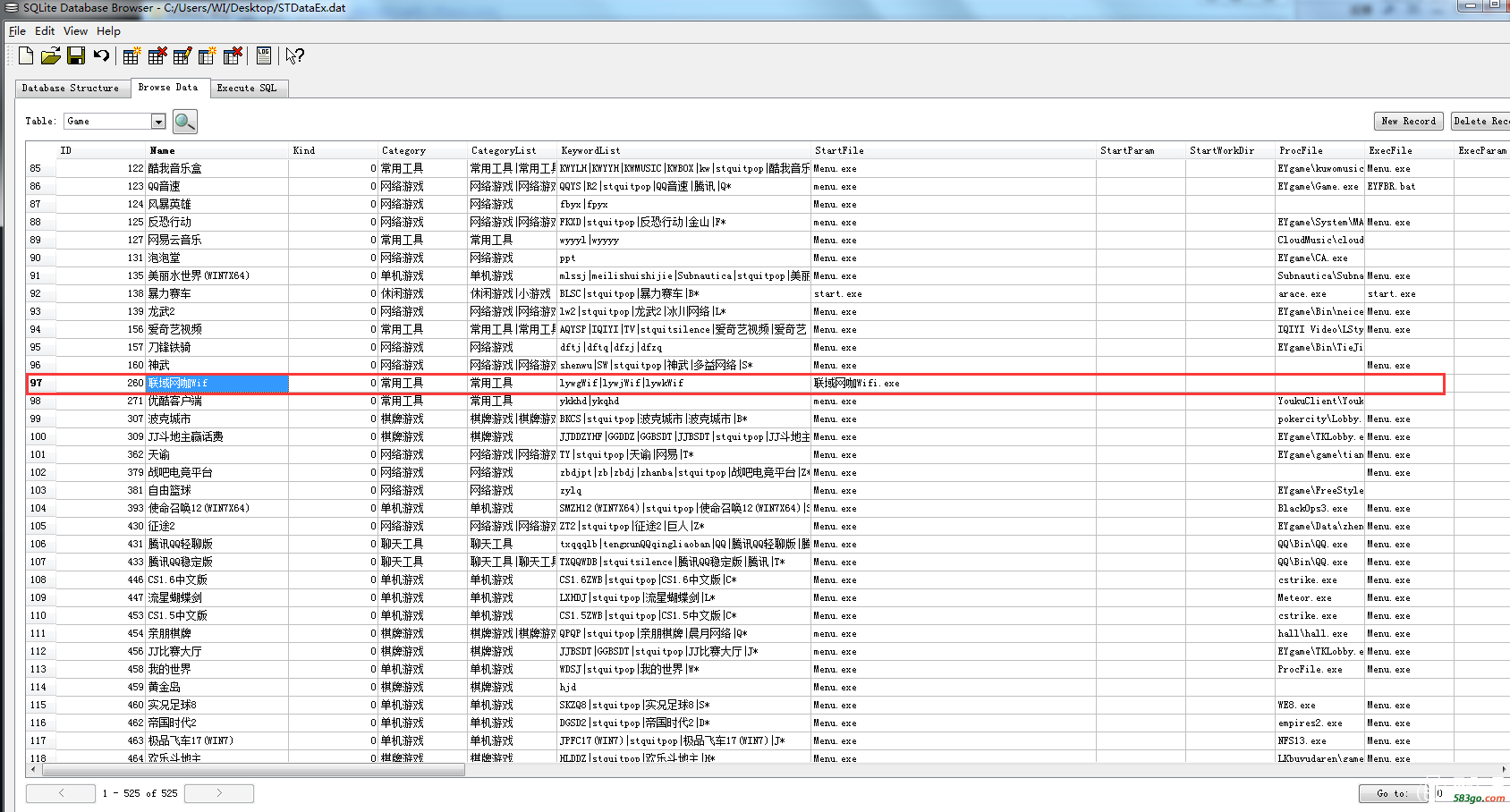Click the CategoryList column header

click(513, 150)
